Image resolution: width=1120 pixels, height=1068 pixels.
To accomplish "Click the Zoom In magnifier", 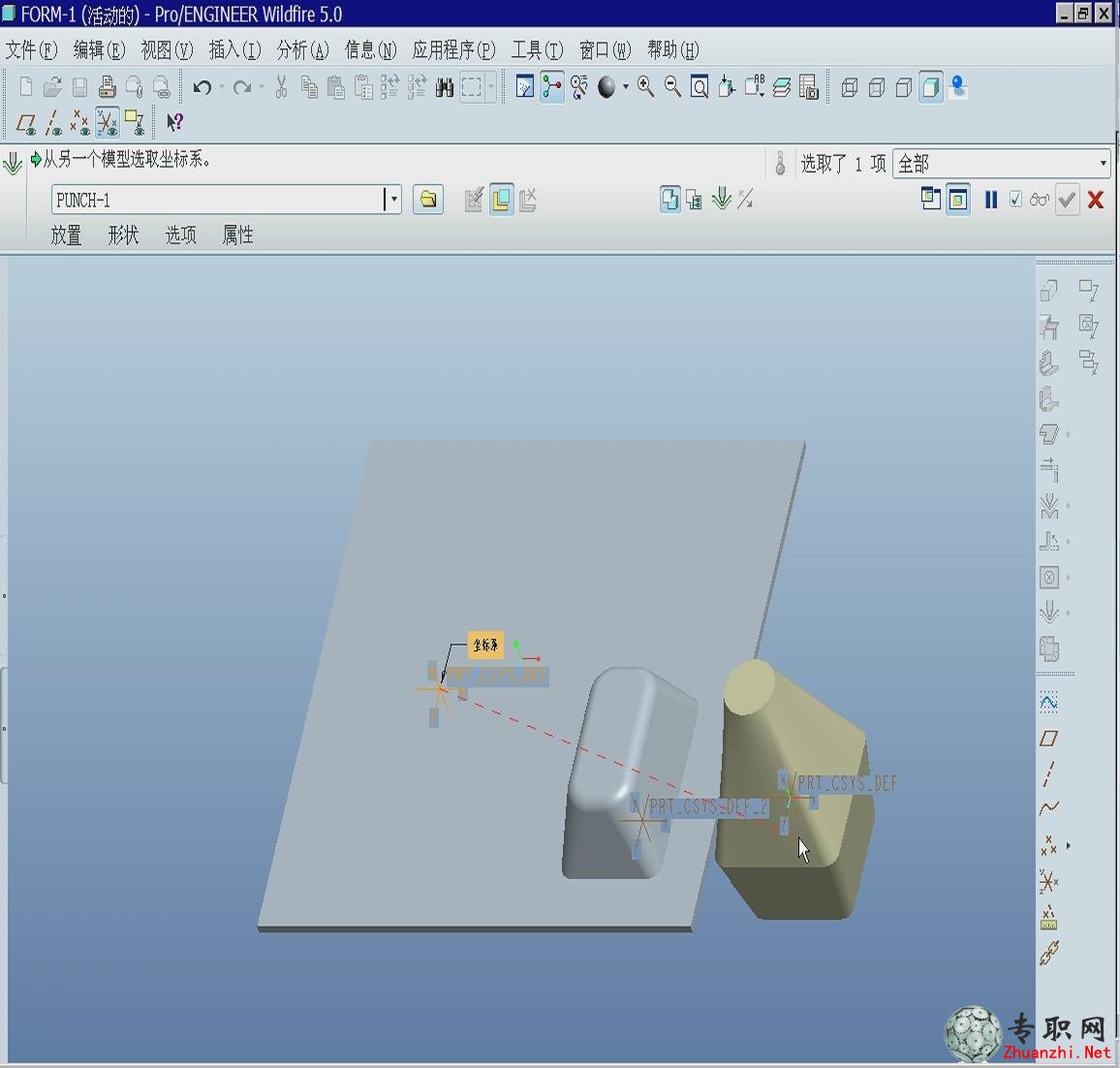I will (645, 87).
